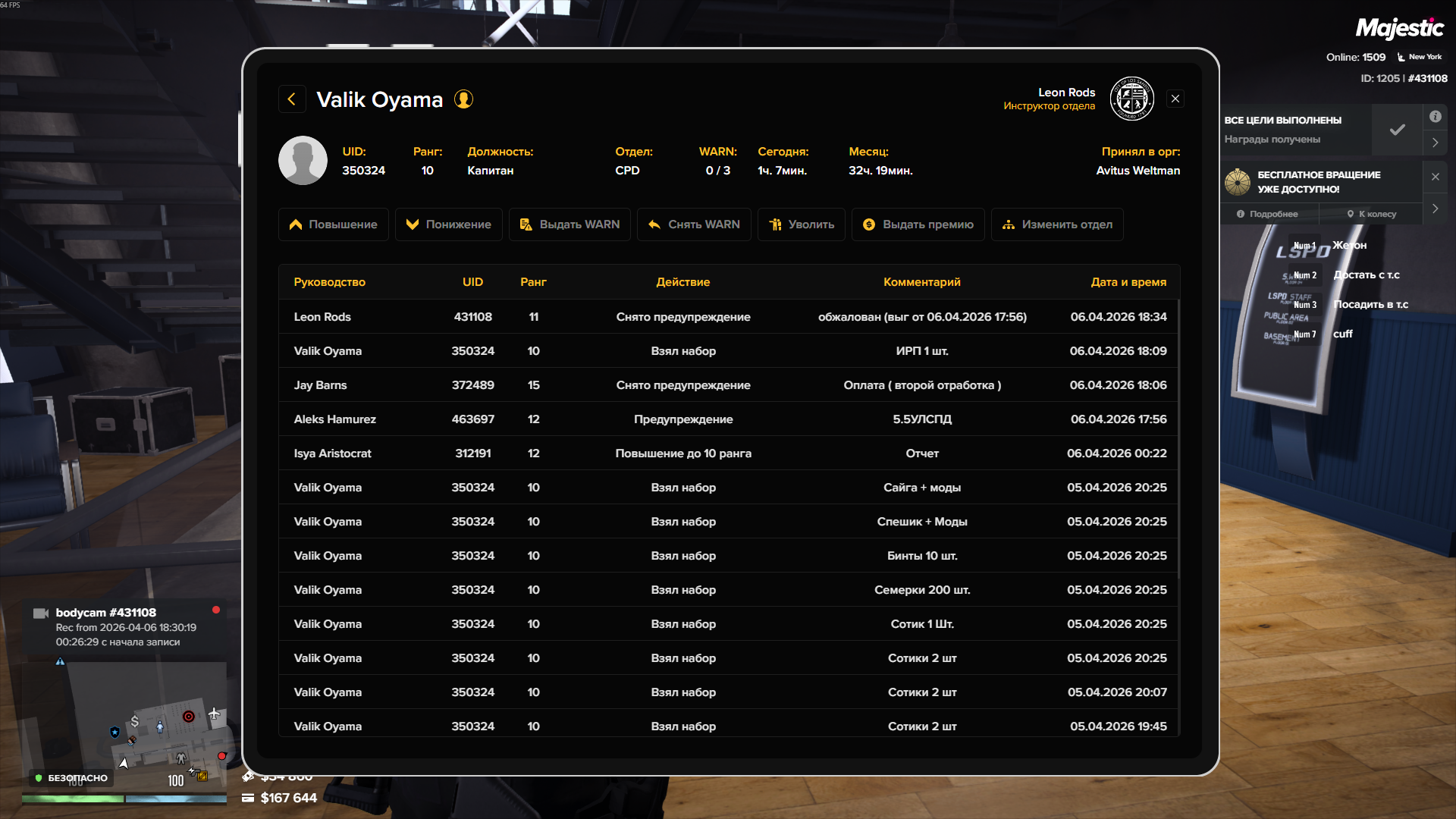Image resolution: width=1456 pixels, height=819 pixels.
Task: Close the free spin notification
Action: (1435, 177)
